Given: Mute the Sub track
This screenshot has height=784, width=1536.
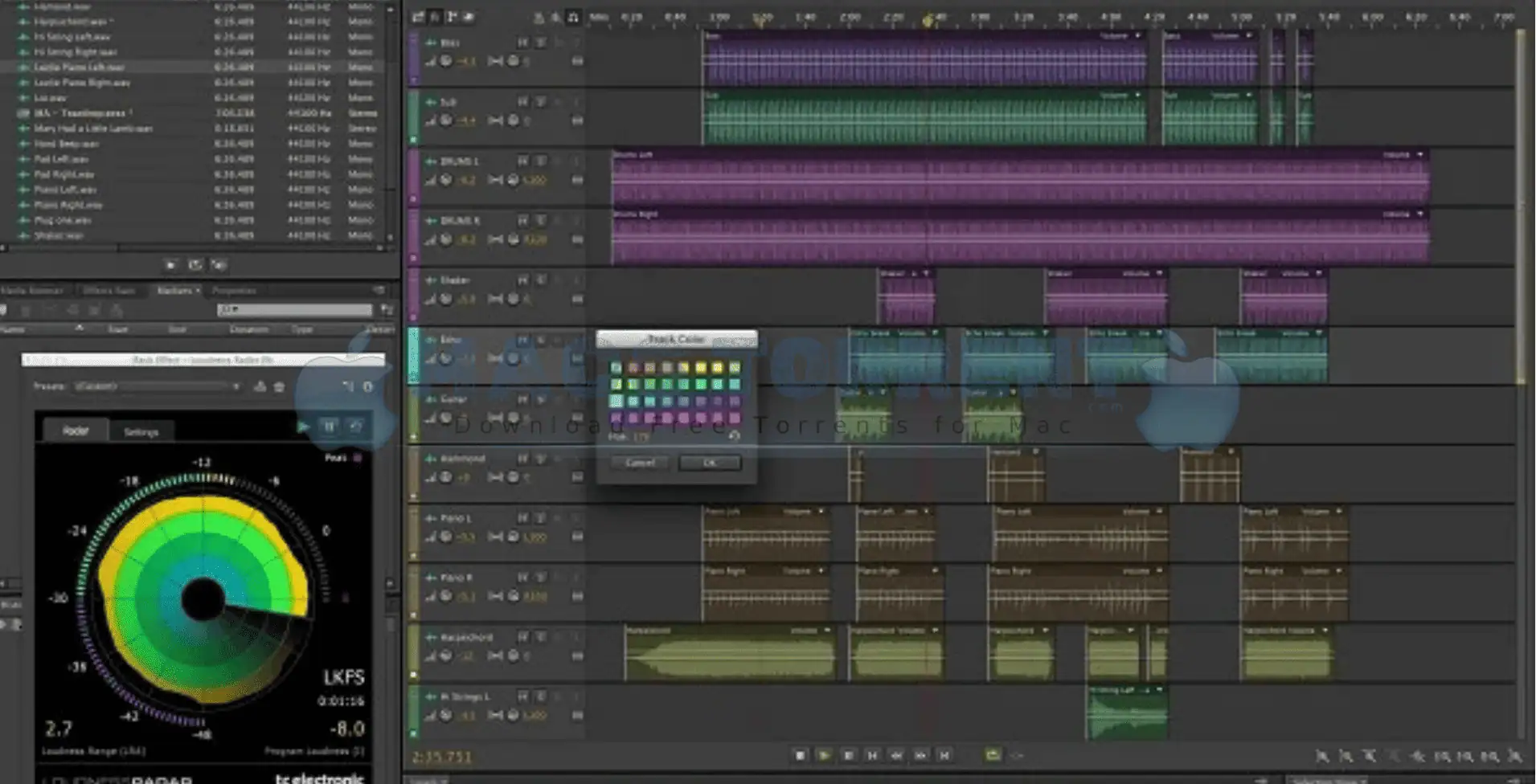Looking at the screenshot, I should (x=522, y=102).
